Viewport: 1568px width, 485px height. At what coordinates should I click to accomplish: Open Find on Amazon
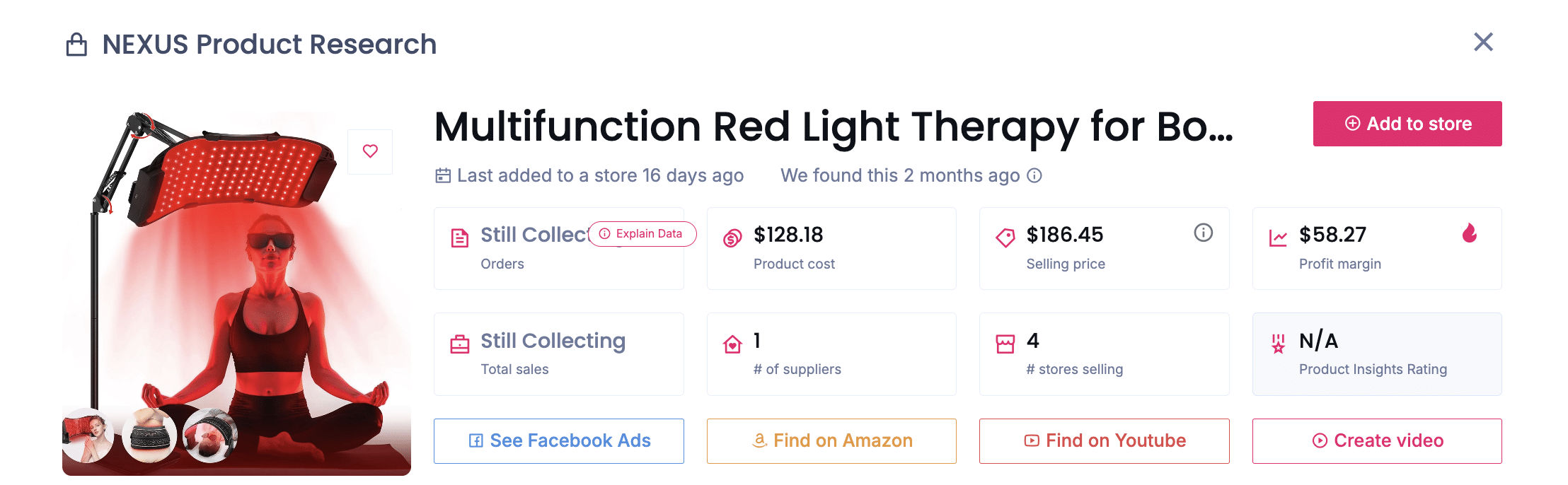pos(831,441)
